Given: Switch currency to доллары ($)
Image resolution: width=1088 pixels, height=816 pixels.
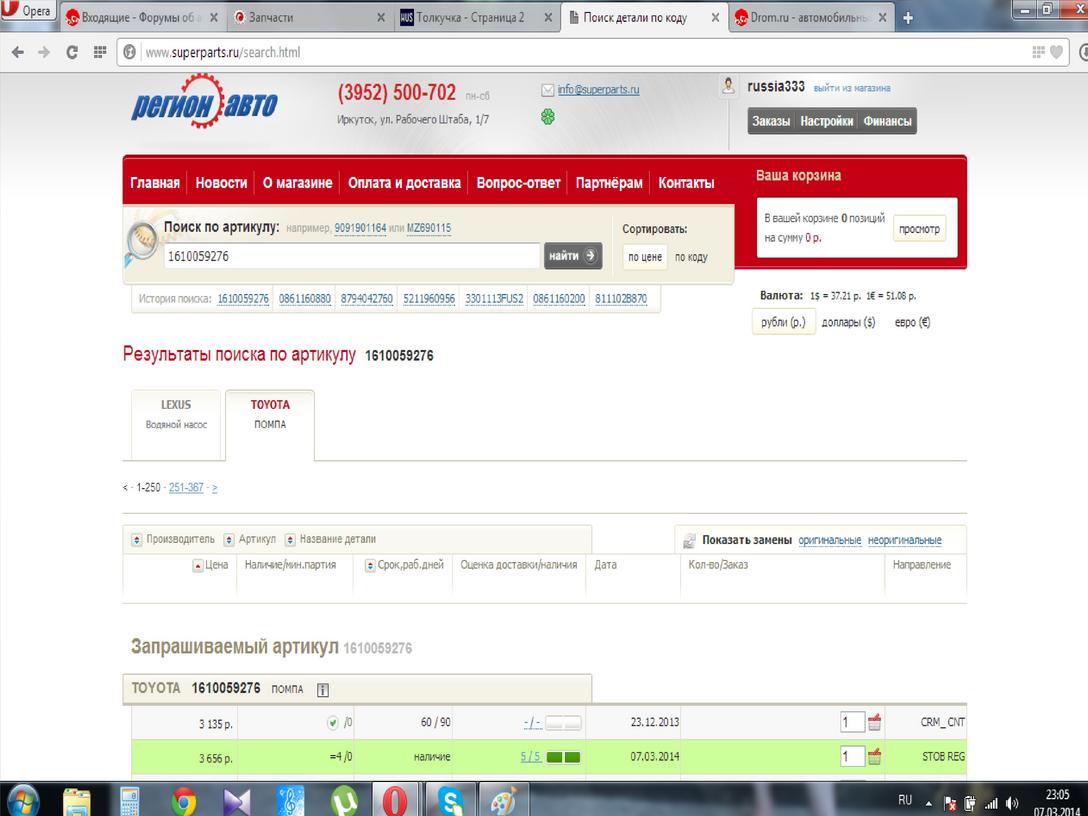Looking at the screenshot, I should [x=849, y=322].
